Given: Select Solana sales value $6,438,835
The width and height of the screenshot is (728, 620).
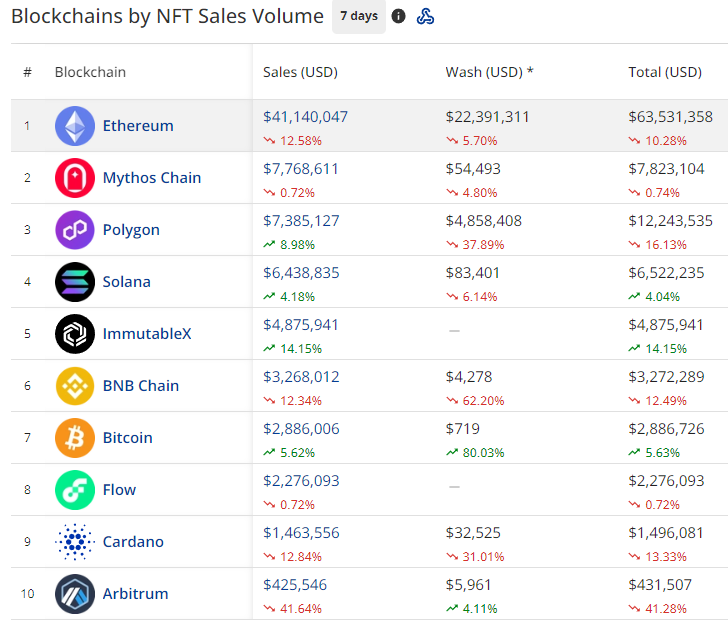Looking at the screenshot, I should click(301, 273).
